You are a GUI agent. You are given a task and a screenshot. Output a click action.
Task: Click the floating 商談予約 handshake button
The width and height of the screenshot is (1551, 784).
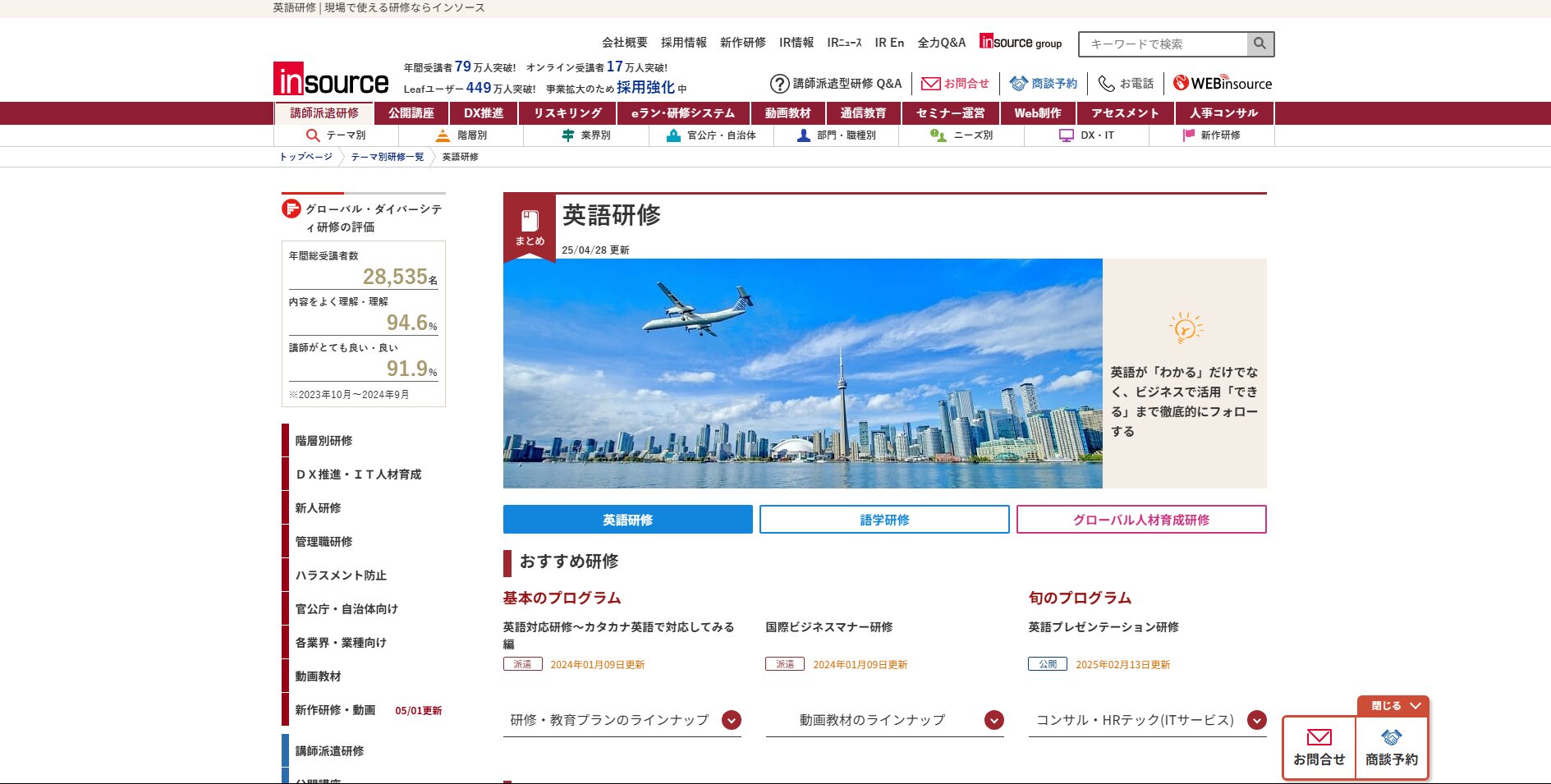1391,748
